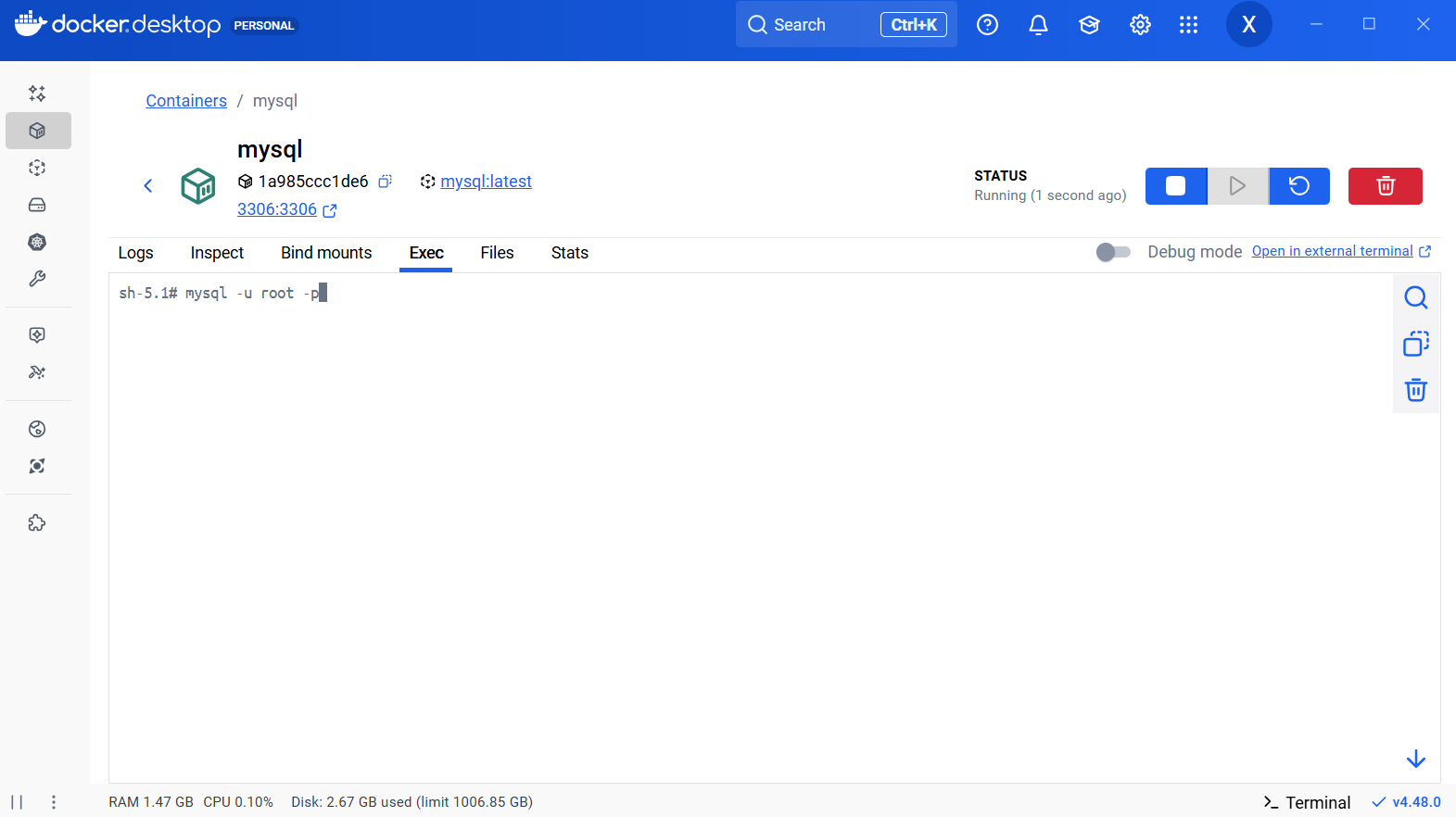The height and width of the screenshot is (817, 1456).
Task: Navigate to the Containers breadcrumb
Action: click(186, 101)
